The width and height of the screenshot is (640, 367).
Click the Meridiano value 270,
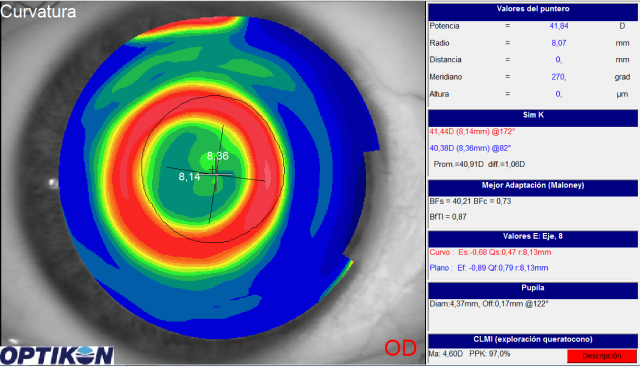tap(558, 77)
